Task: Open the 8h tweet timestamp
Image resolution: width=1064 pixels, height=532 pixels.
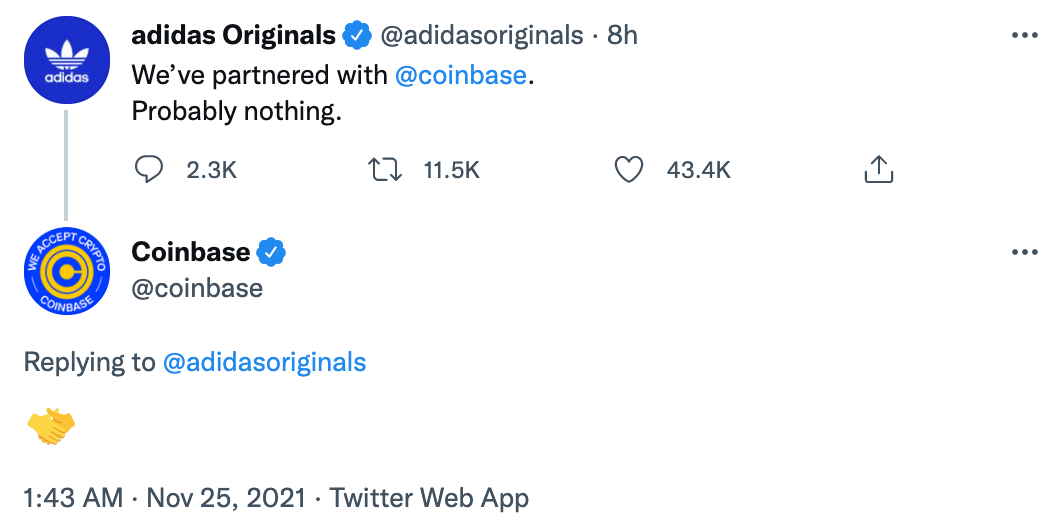Action: (x=622, y=36)
